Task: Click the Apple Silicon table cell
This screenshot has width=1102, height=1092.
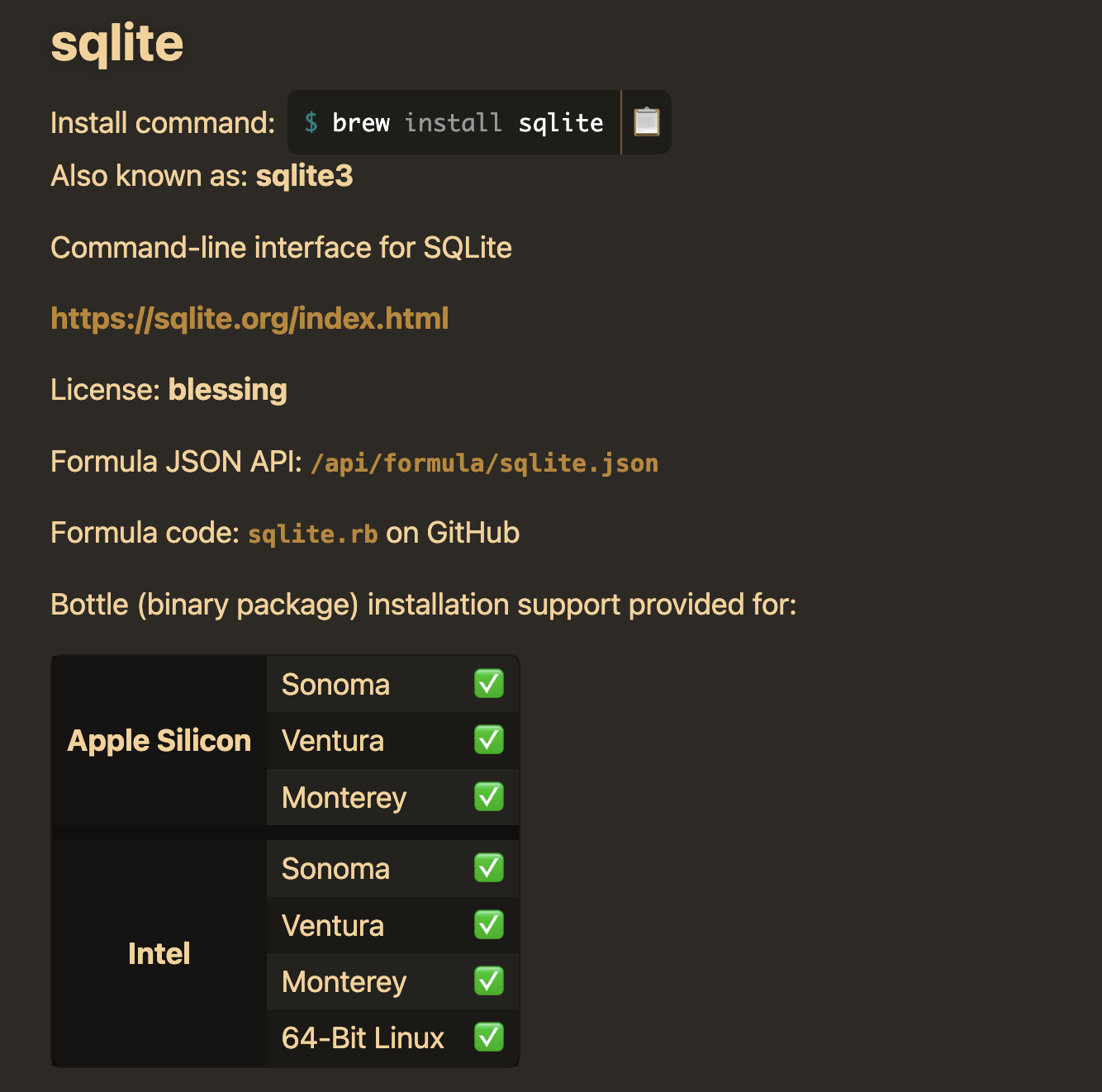Action: coord(159,740)
